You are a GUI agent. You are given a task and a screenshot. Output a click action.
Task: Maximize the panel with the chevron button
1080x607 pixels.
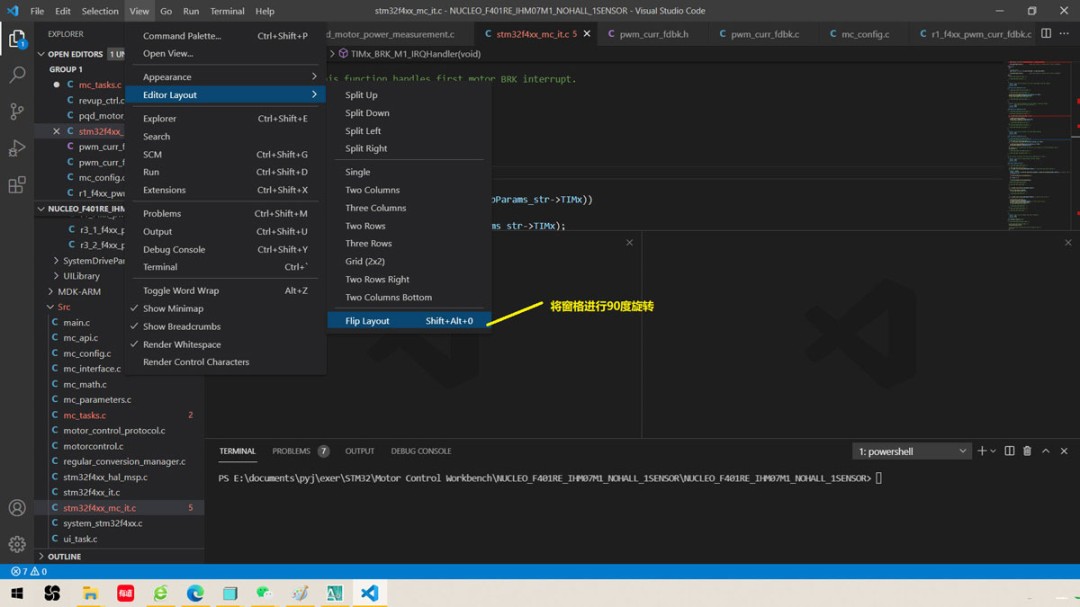(x=1046, y=451)
